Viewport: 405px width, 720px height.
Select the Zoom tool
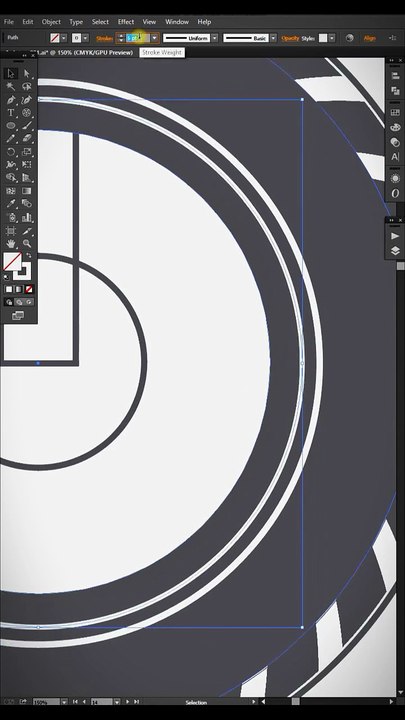pos(27,243)
